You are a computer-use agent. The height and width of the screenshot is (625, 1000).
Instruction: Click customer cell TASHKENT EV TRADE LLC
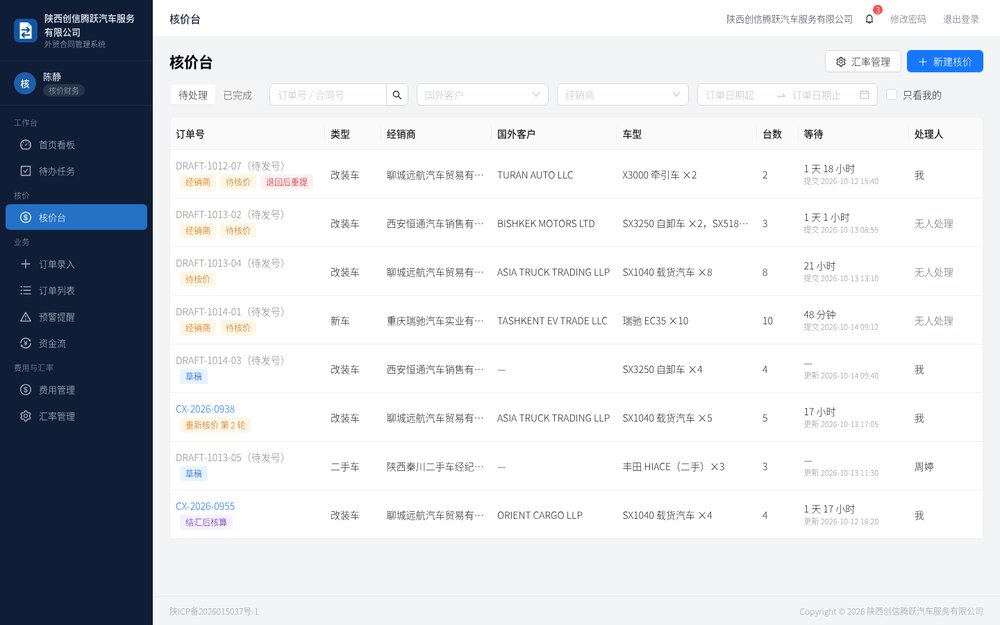[552, 321]
